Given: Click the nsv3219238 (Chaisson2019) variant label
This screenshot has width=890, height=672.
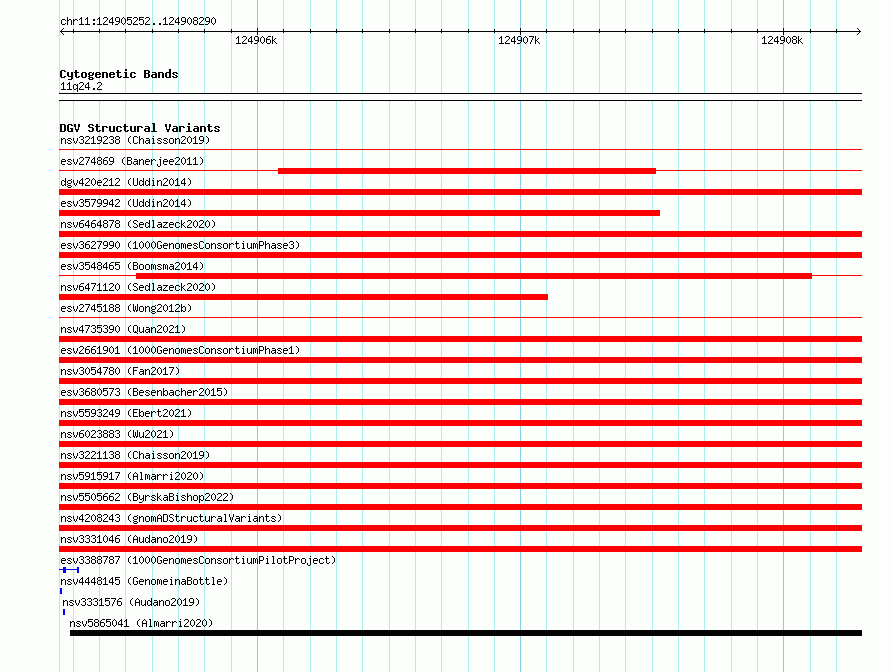Looking at the screenshot, I should pos(135,140).
